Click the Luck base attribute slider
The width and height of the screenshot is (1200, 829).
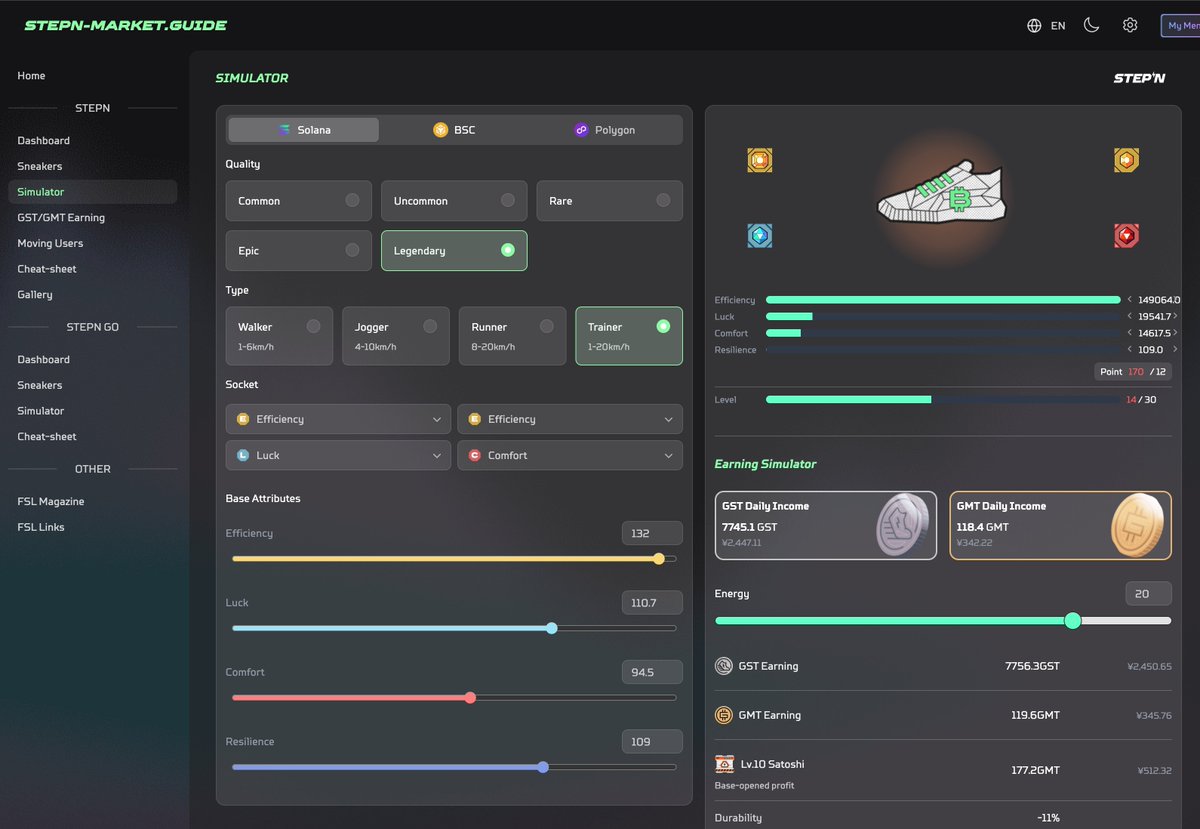(454, 628)
